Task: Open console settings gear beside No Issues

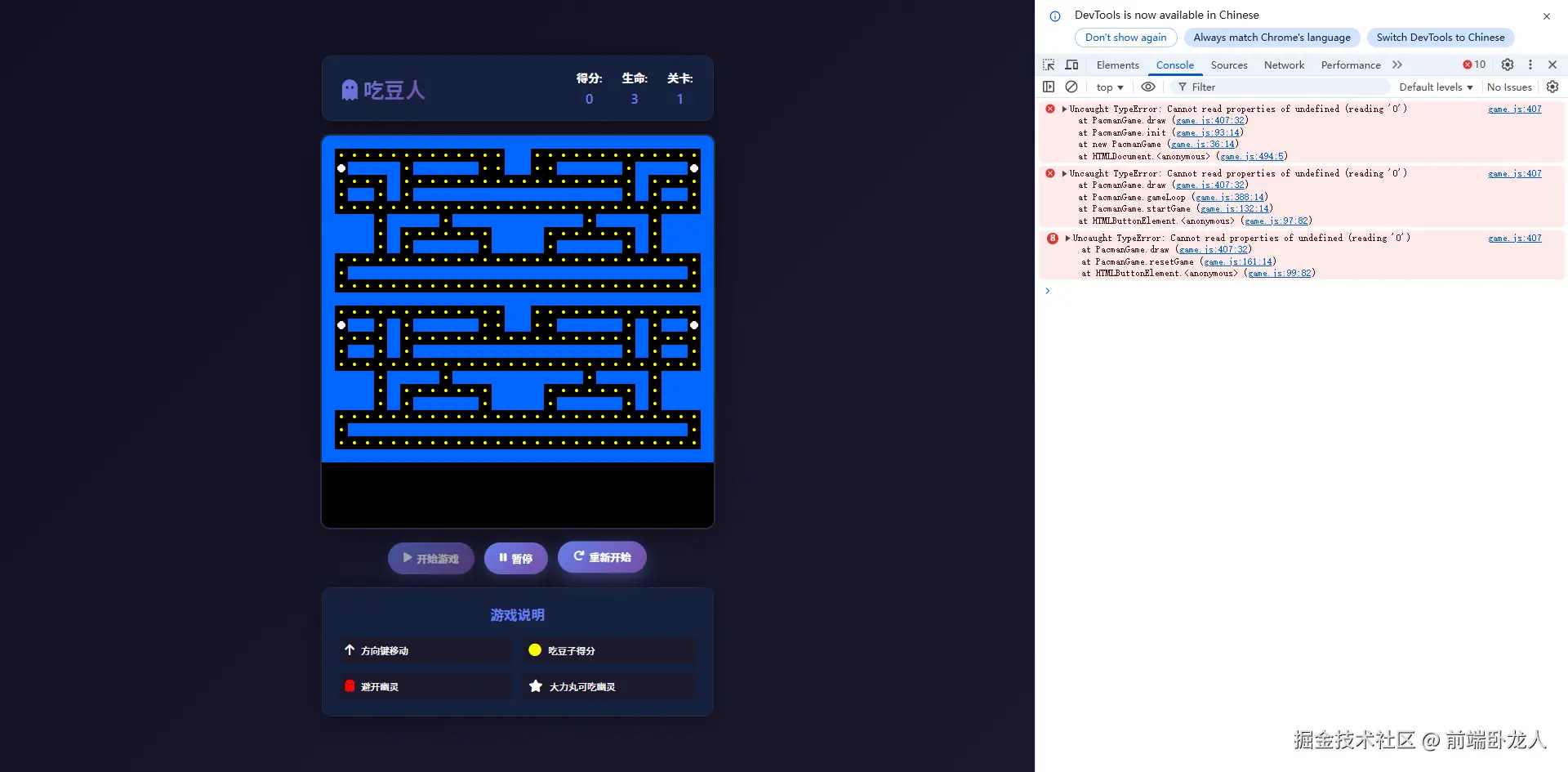Action: tap(1552, 87)
